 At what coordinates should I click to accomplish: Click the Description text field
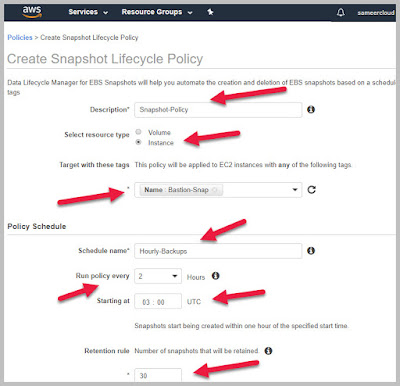218,110
